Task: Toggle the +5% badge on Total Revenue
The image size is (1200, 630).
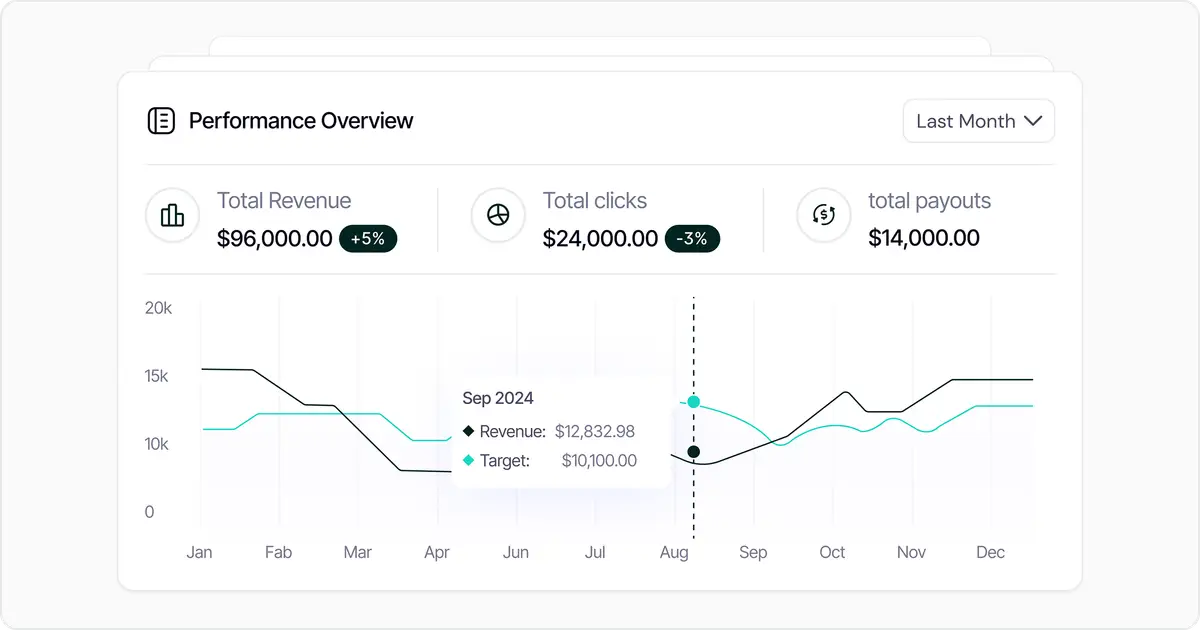Action: [368, 239]
